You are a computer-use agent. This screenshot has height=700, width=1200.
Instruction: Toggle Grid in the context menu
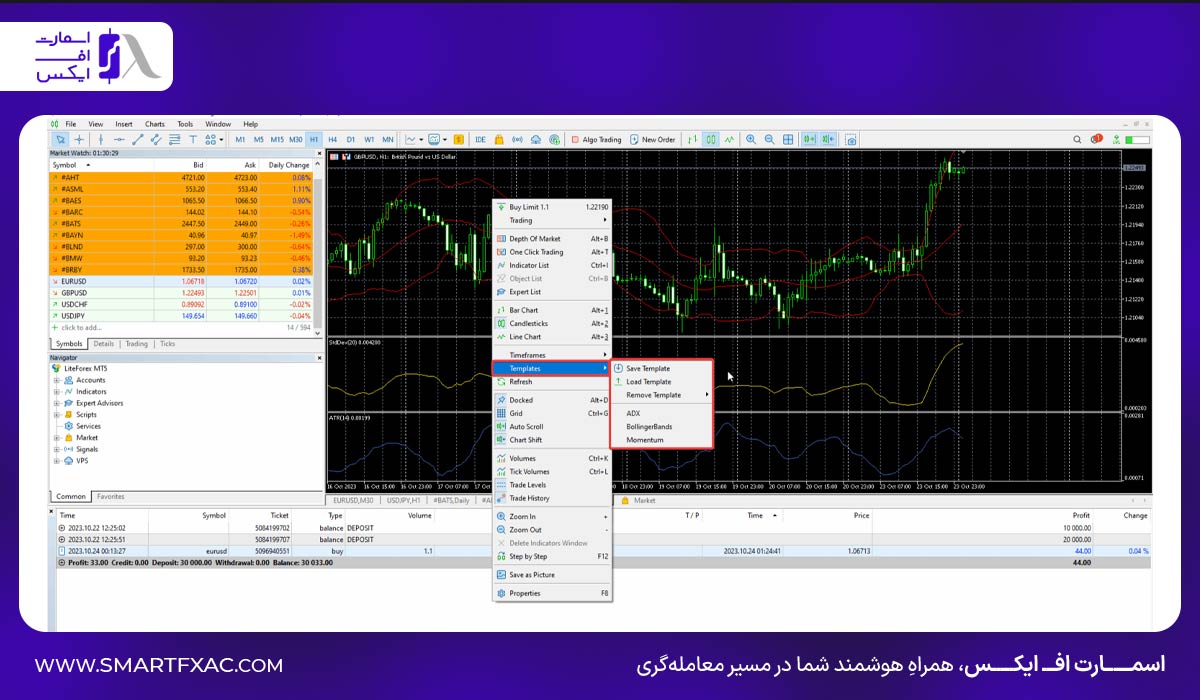(x=552, y=413)
